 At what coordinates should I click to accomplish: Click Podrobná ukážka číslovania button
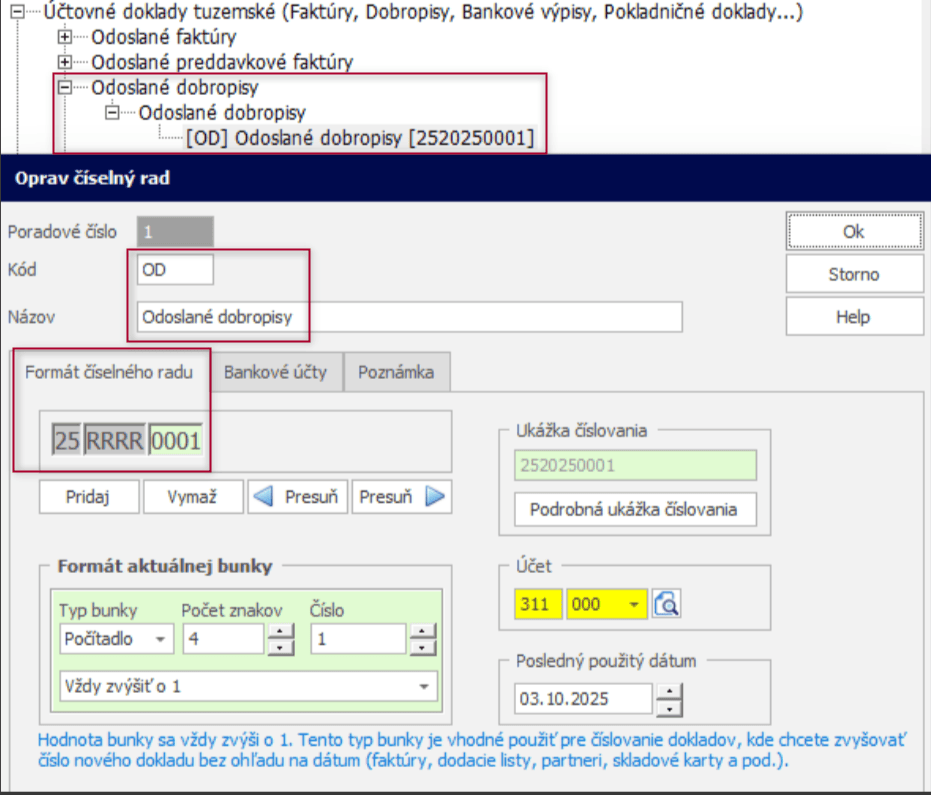click(635, 509)
